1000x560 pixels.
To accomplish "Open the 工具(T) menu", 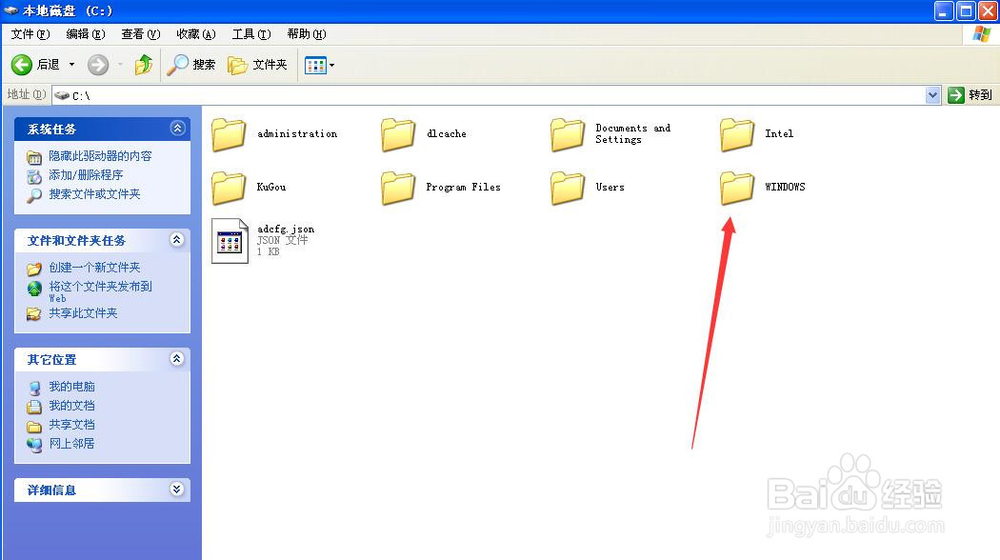I will 251,34.
